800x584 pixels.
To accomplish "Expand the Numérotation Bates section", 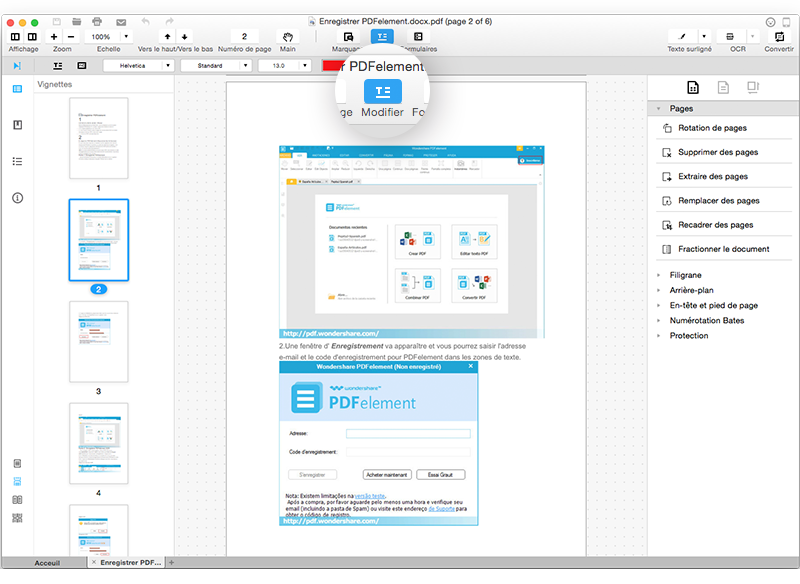I will click(659, 321).
